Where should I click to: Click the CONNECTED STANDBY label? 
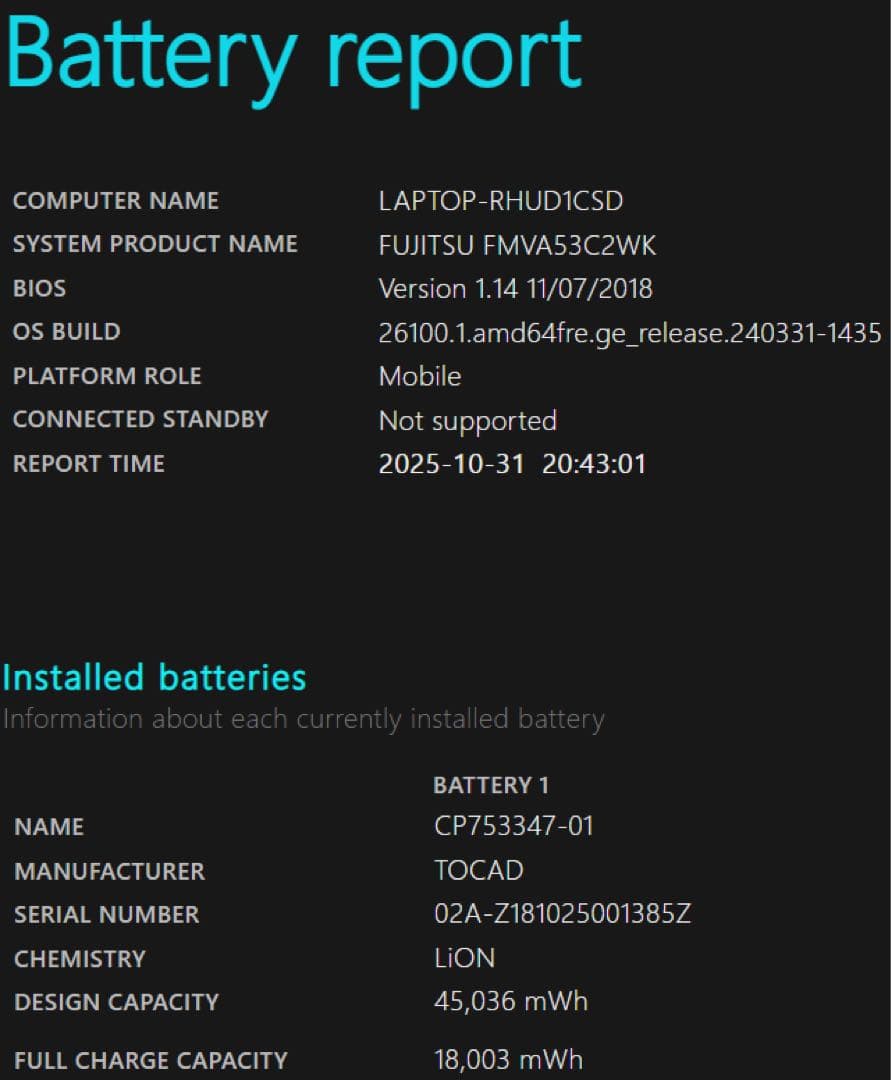[x=140, y=420]
